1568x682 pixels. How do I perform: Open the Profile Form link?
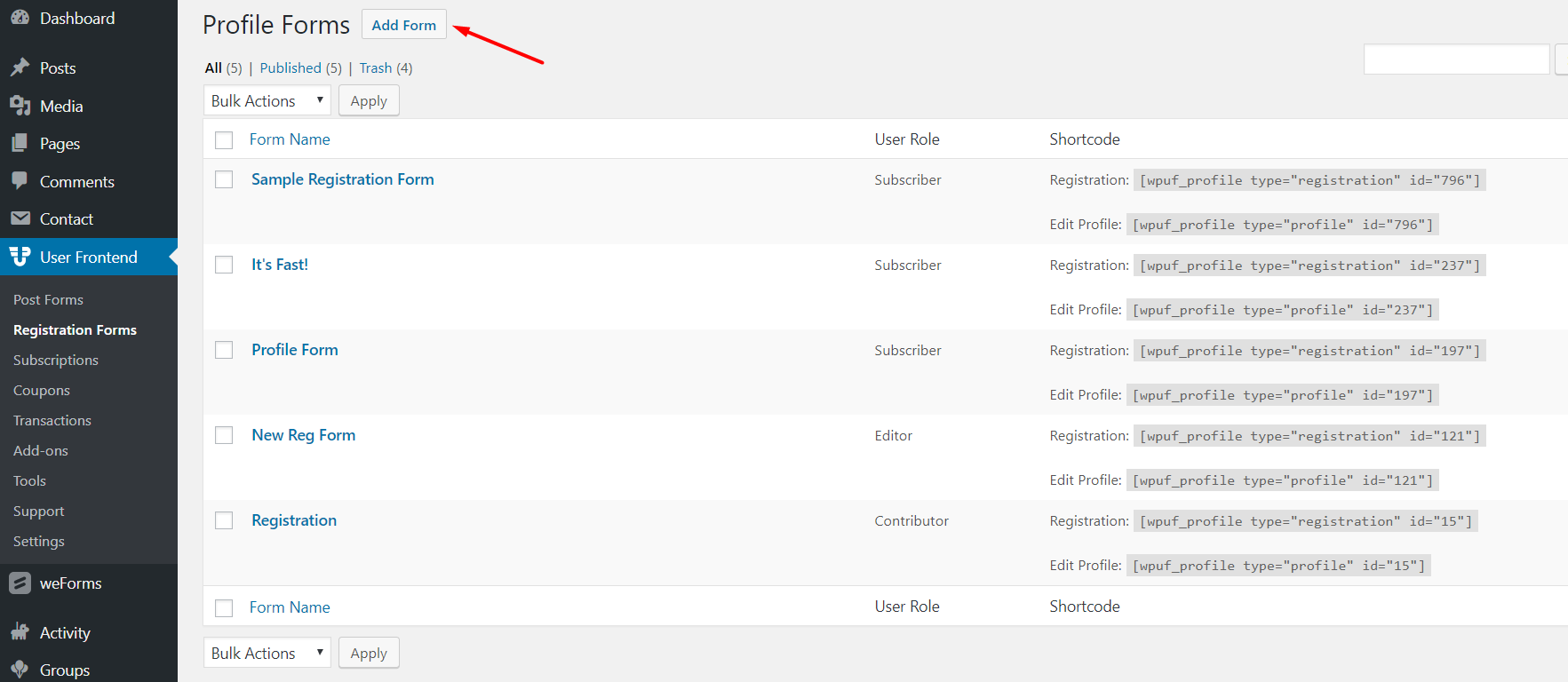tap(295, 350)
